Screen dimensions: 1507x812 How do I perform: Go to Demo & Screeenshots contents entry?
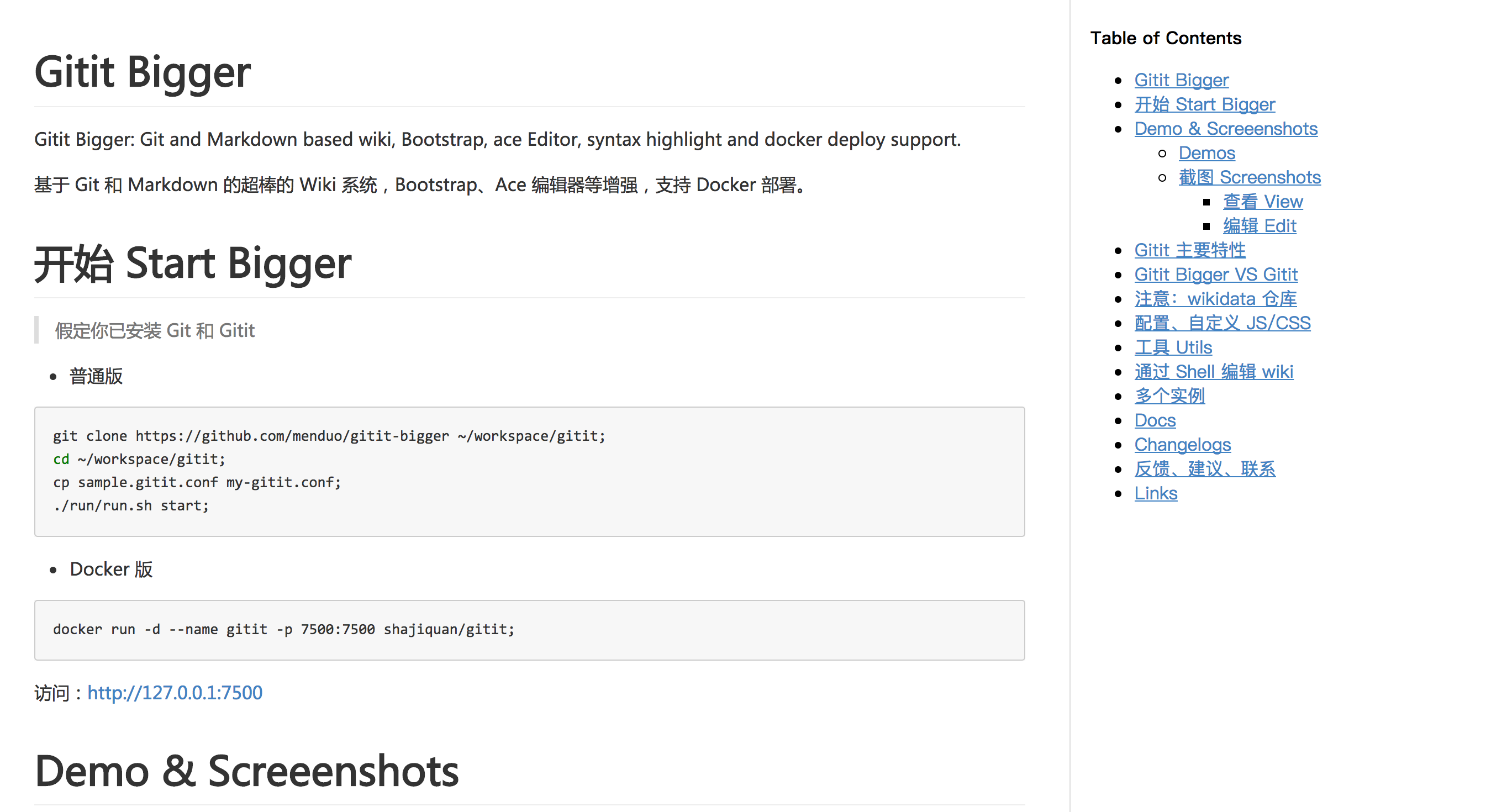point(1225,129)
